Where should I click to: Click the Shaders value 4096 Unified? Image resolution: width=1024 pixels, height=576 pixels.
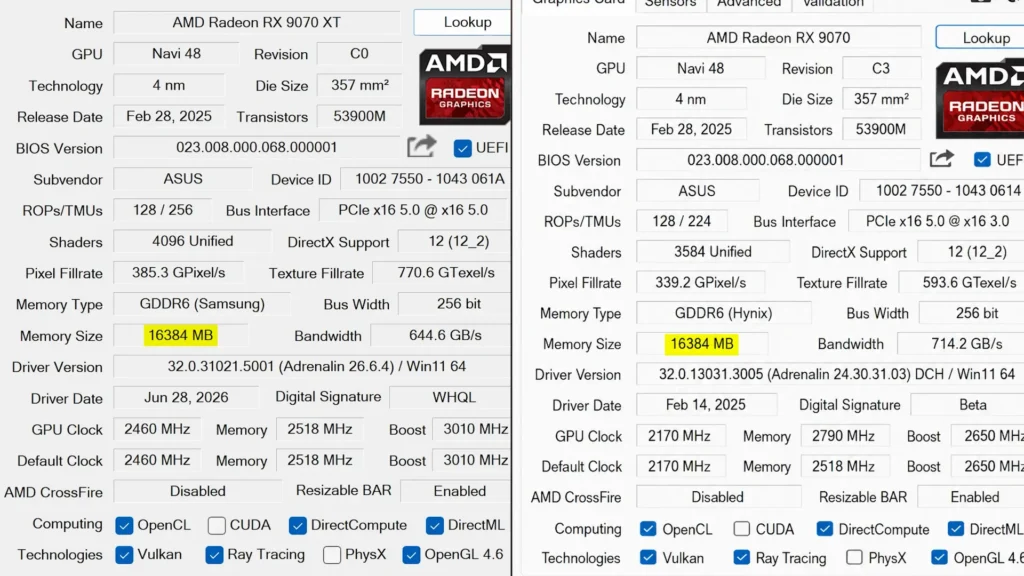(x=193, y=242)
